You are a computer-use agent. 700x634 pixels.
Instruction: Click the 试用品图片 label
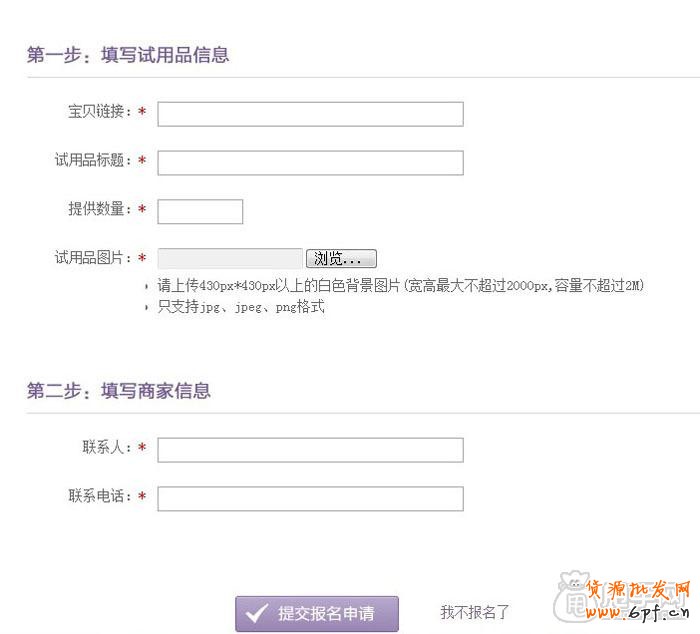click(93, 258)
